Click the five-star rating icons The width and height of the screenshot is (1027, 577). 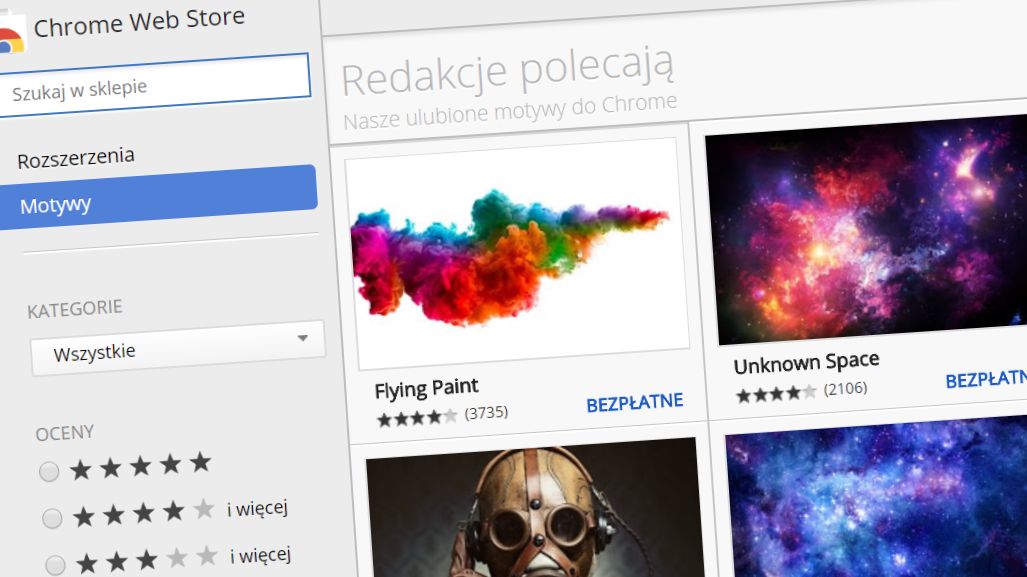click(140, 466)
